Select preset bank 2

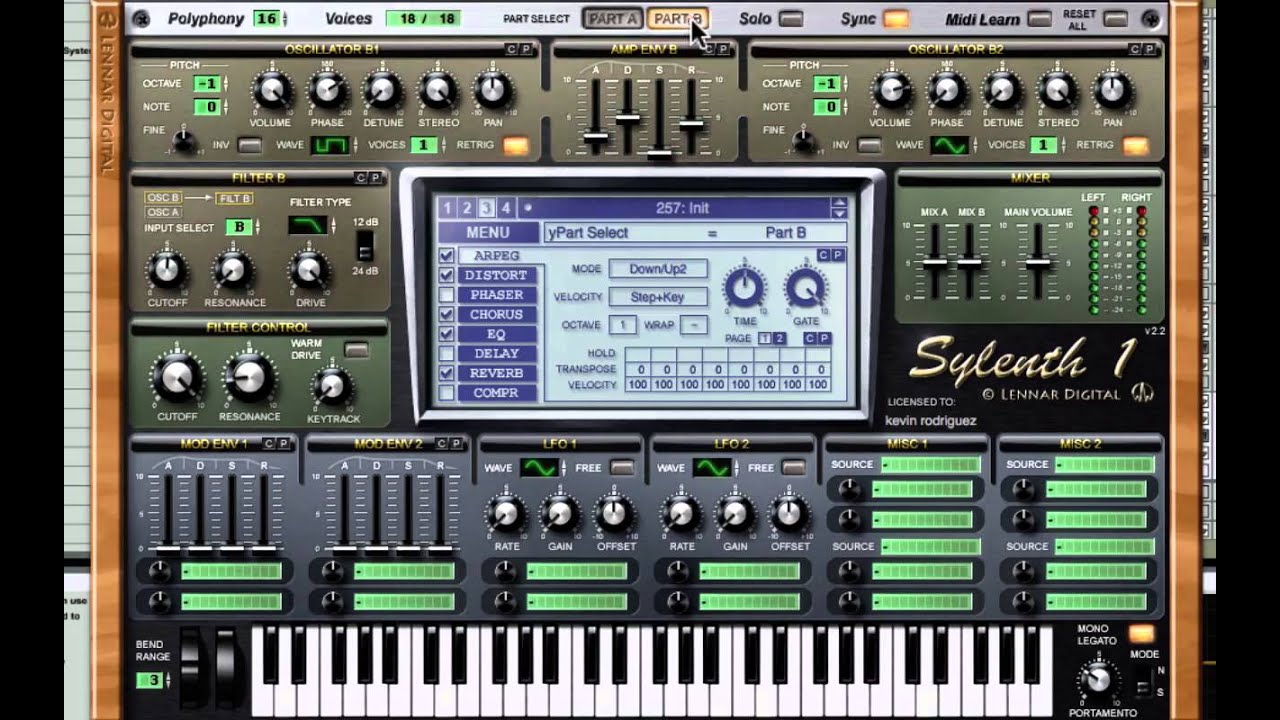466,208
